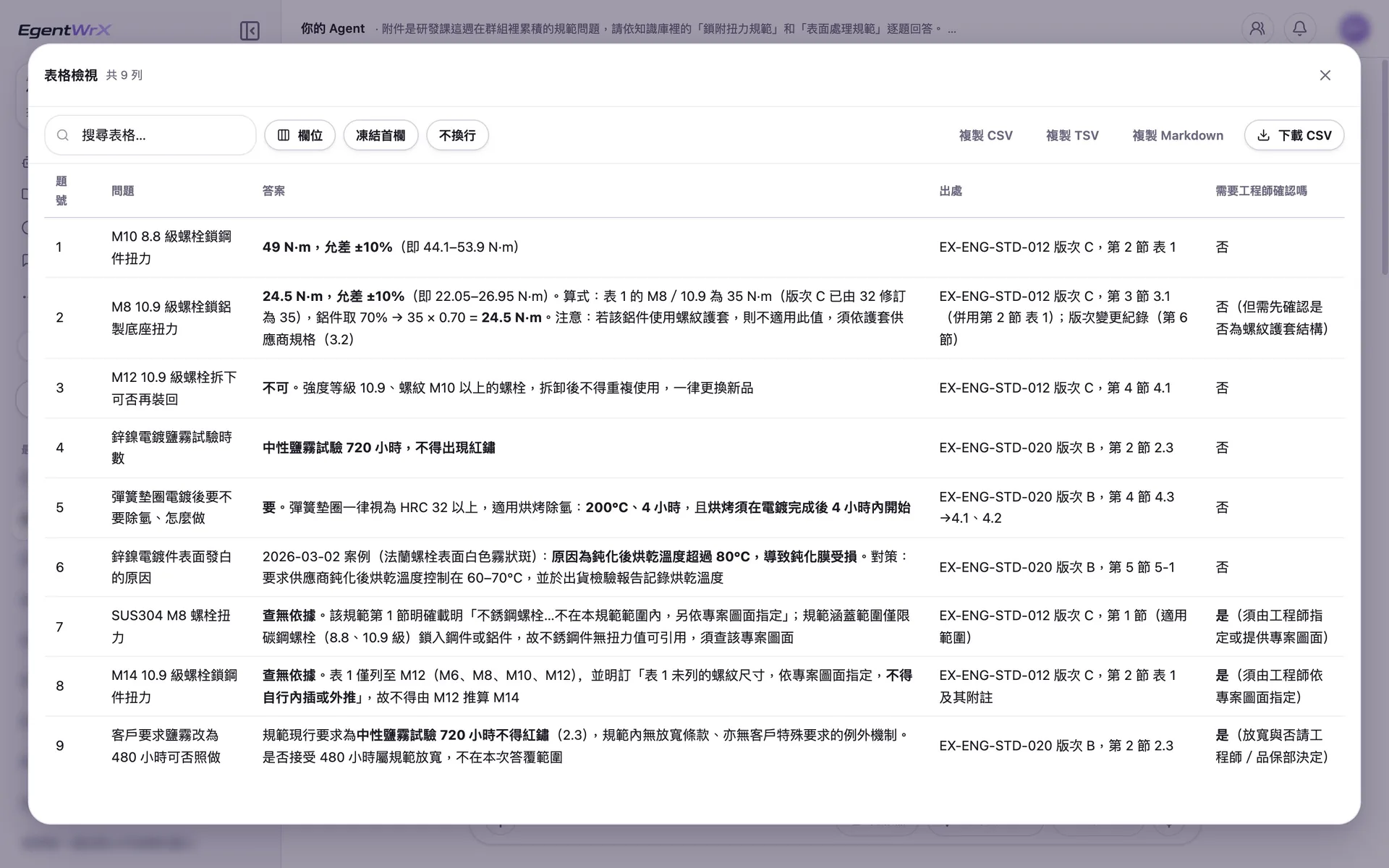
Task: Click row number 4 in 題號 column
Action: click(60, 448)
